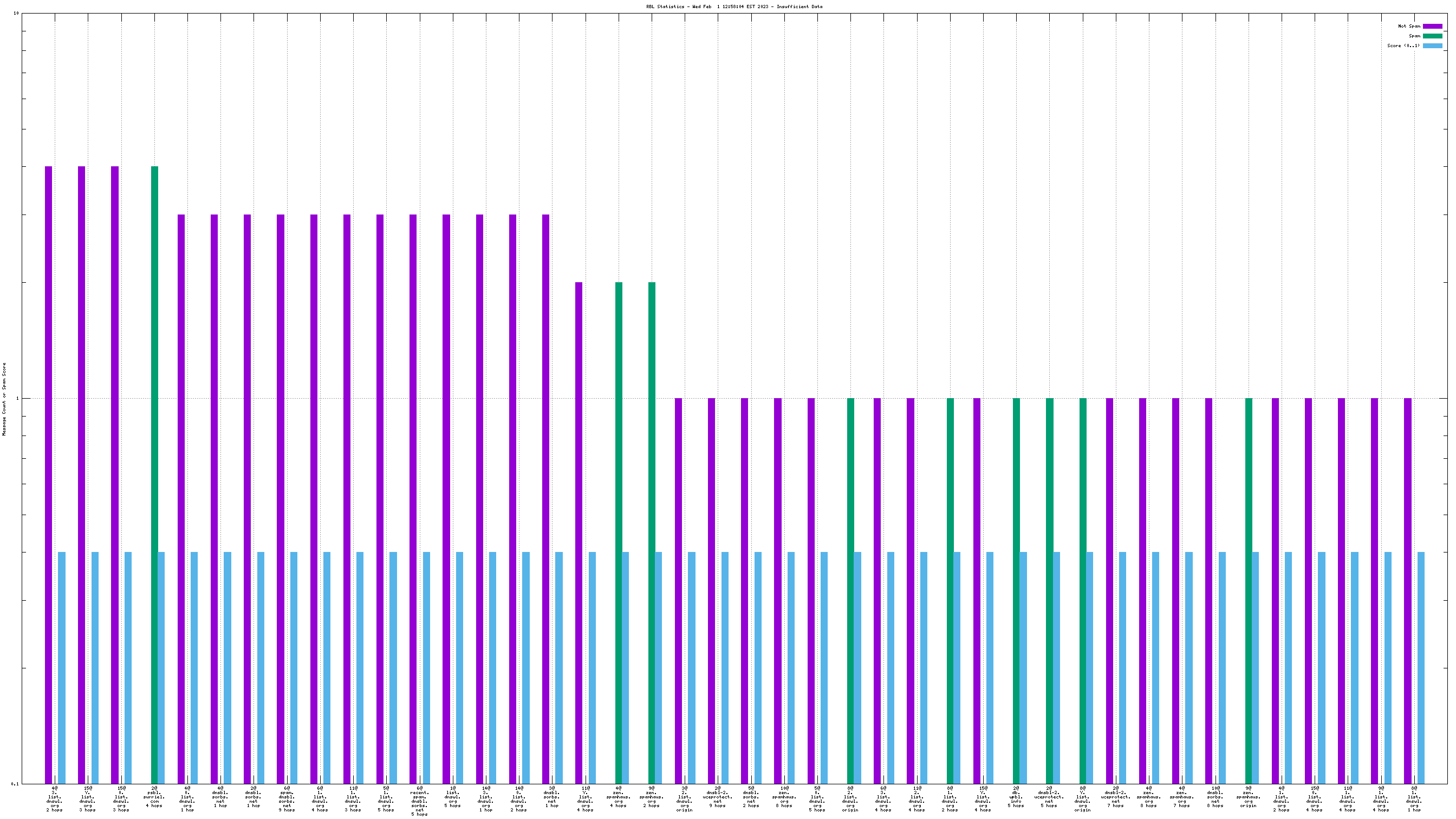
Task: Click the green Spam legend swatch
Action: (x=1432, y=36)
